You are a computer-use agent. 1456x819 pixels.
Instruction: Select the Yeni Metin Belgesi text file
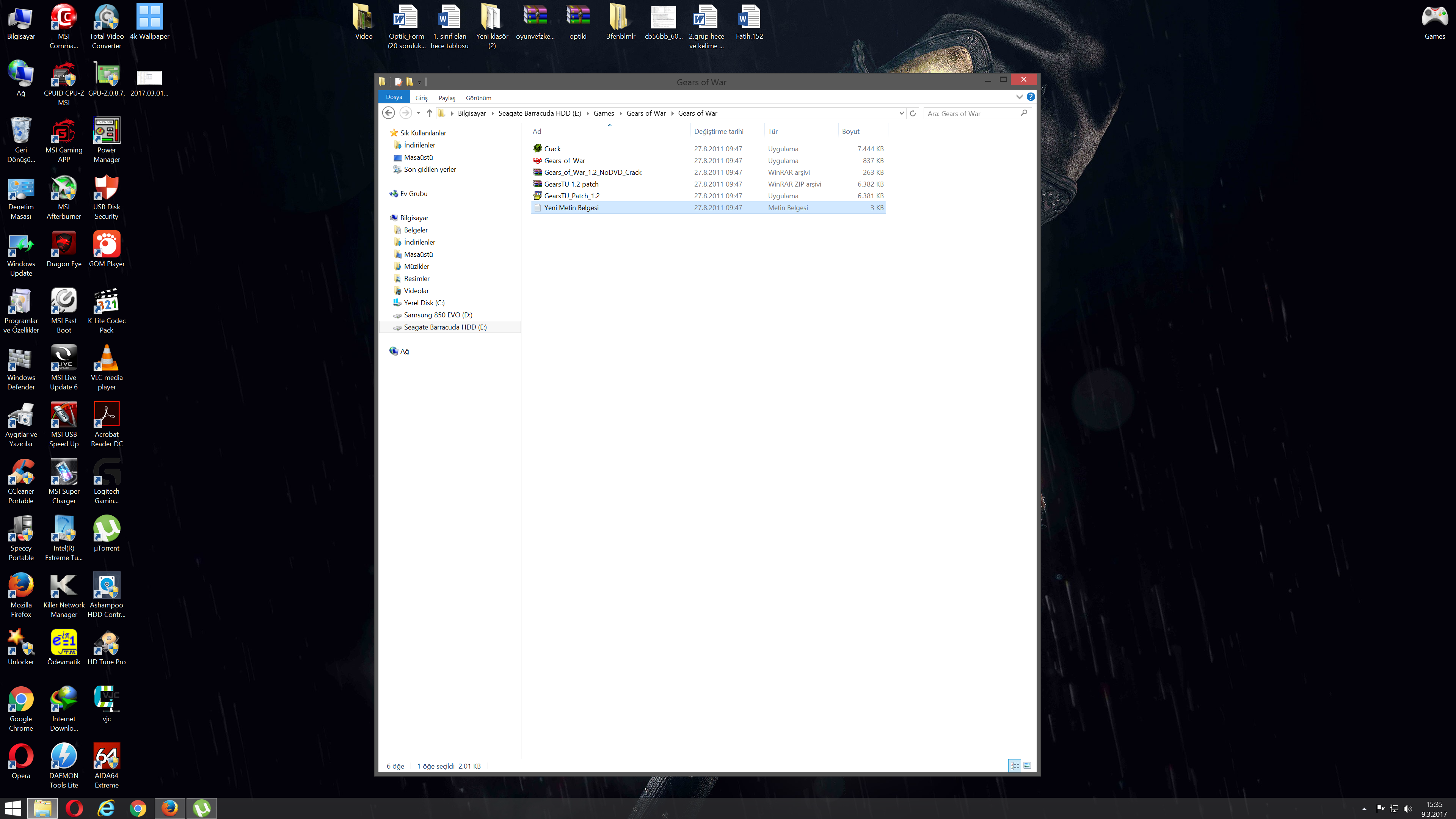[708, 207]
